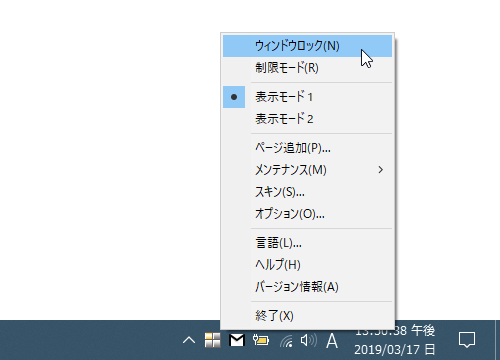Click the date and time clock
500x360 pixels.
395,341
